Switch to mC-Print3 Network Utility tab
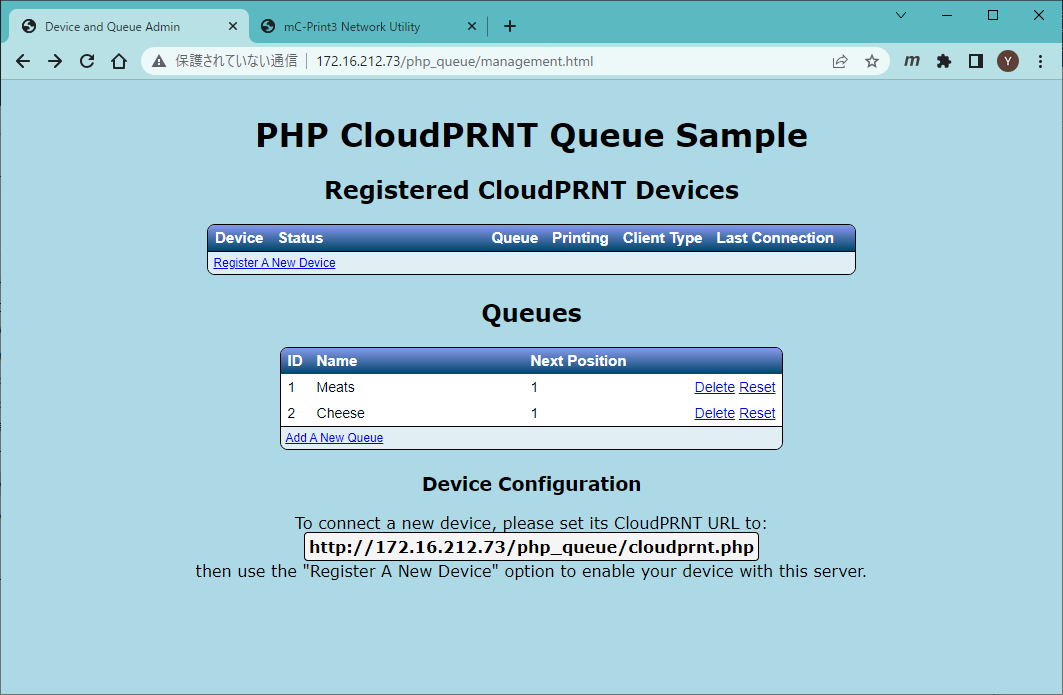 [352, 27]
